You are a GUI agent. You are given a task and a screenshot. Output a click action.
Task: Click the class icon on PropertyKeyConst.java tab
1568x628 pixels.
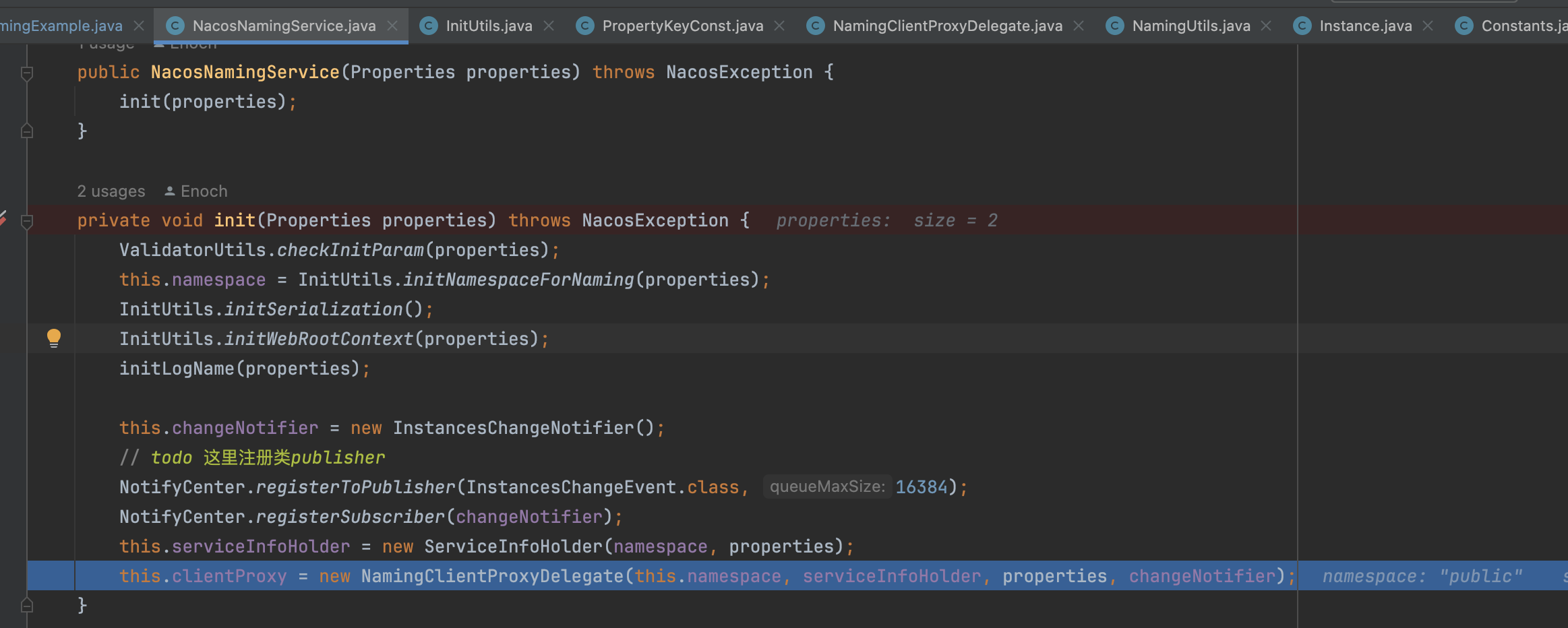(585, 26)
